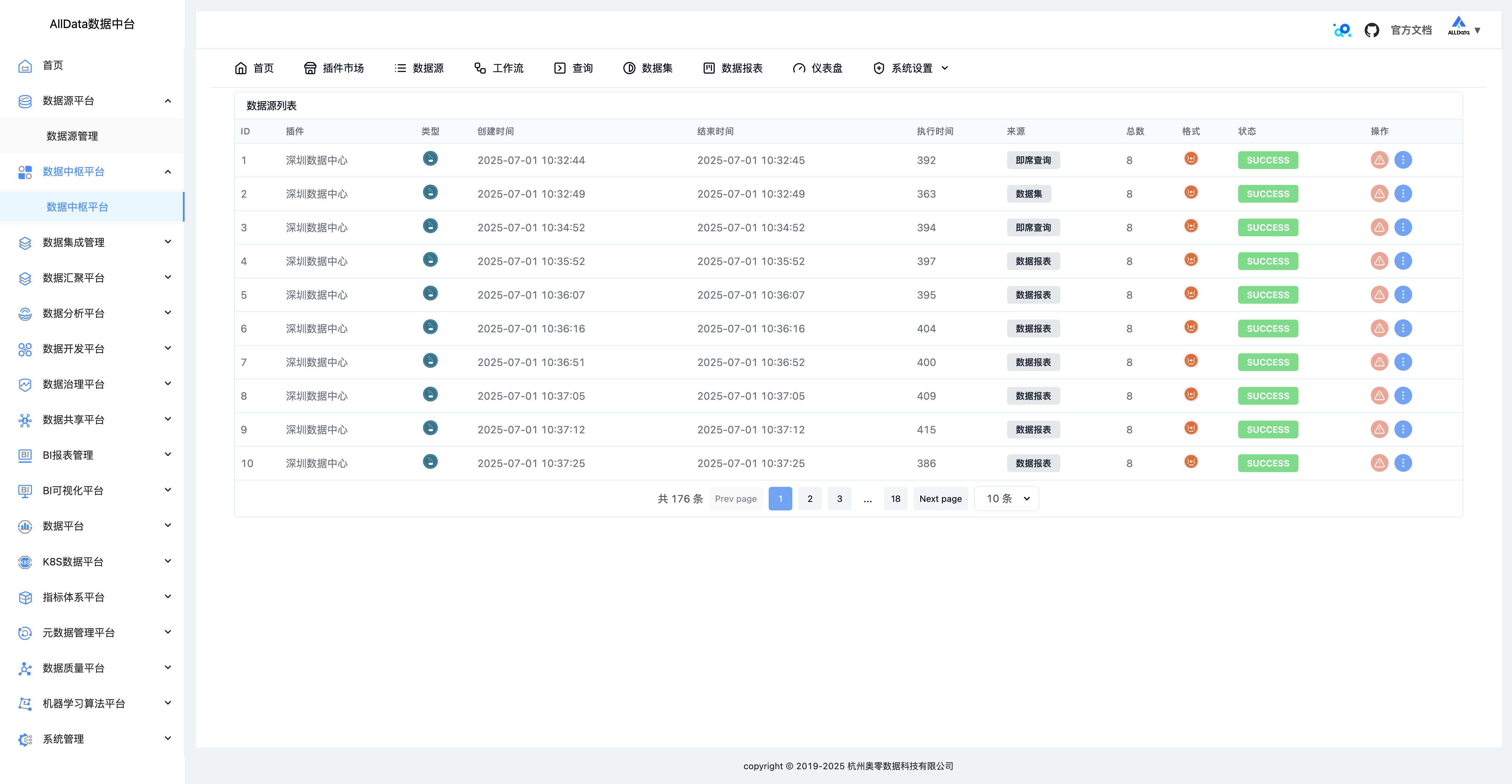Click warning icon in row 3
Screen dimensions: 1512x784
coord(1379,227)
